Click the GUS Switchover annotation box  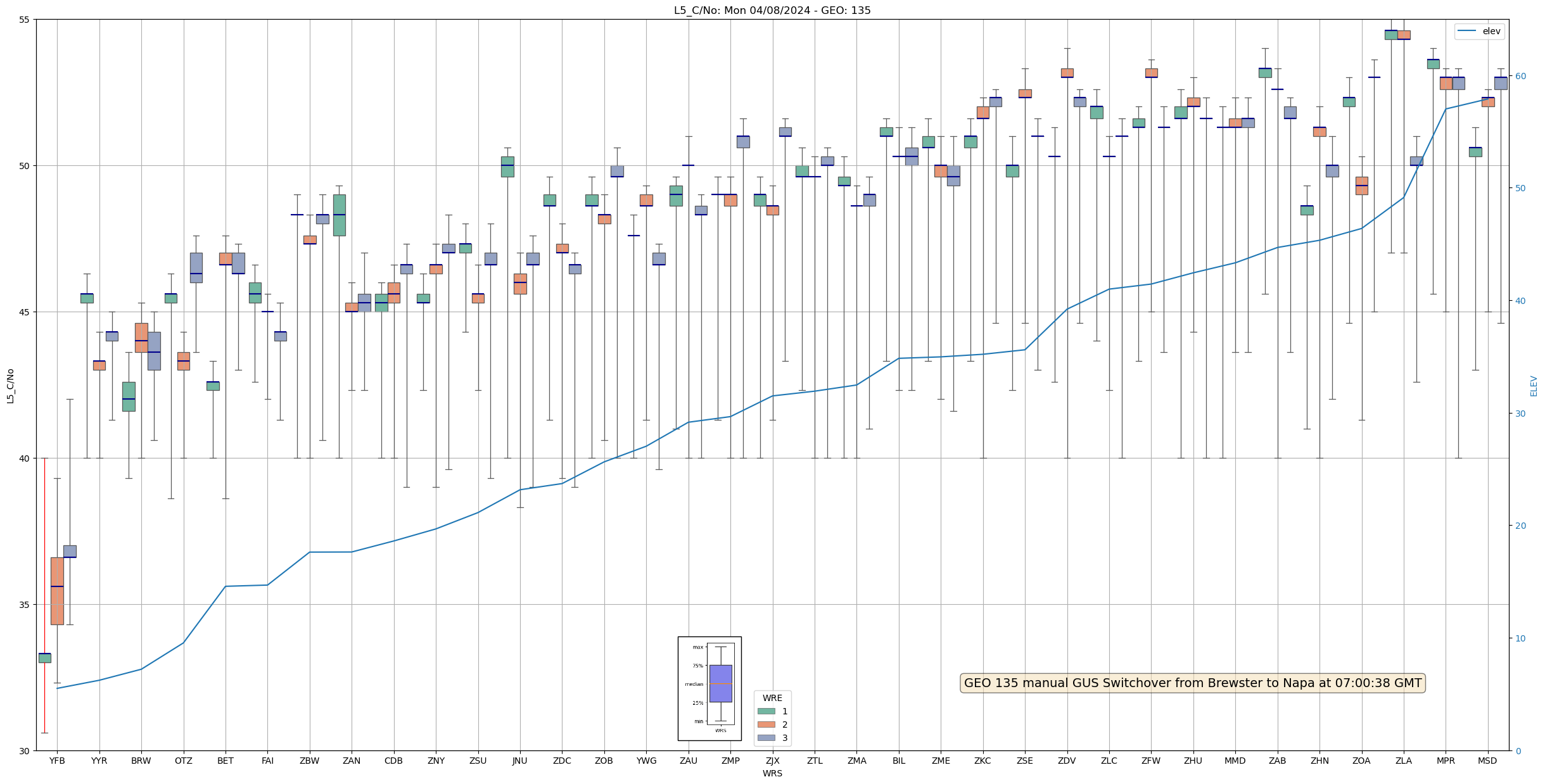coord(1193,683)
